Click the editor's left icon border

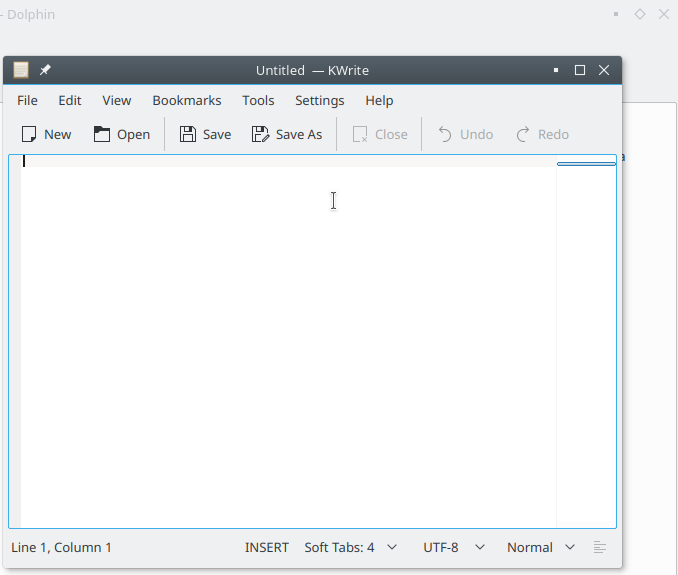[15, 342]
